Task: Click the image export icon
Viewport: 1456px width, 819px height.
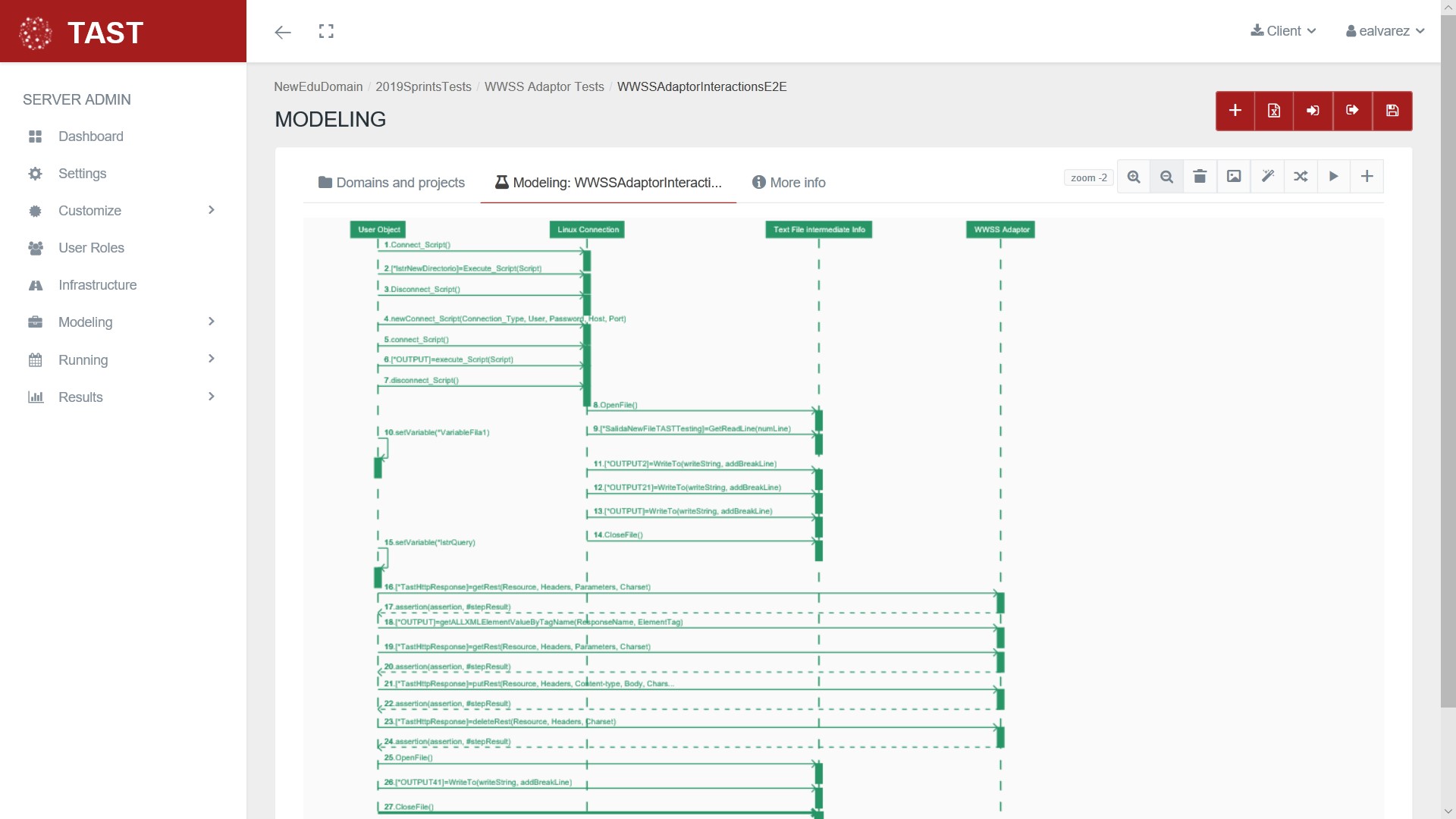Action: click(1234, 177)
